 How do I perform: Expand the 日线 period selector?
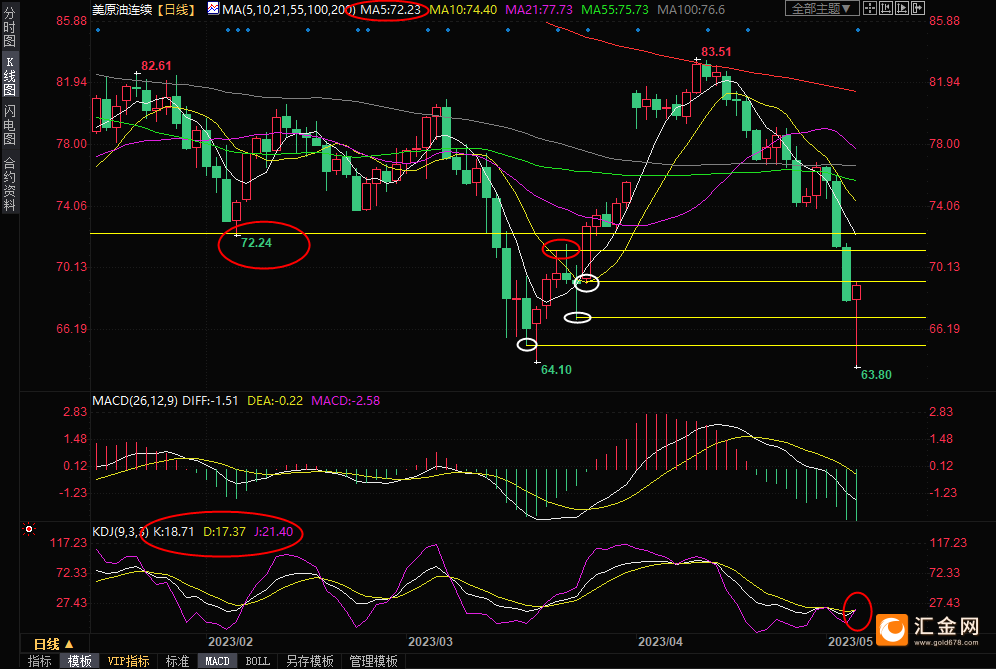pyautogui.click(x=53, y=644)
